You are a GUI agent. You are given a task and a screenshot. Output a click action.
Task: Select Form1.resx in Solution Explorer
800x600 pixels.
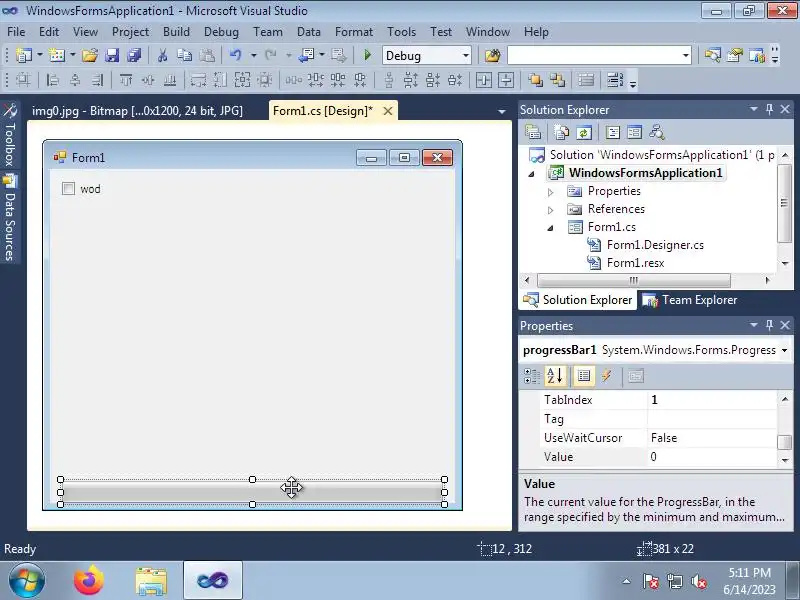click(635, 263)
